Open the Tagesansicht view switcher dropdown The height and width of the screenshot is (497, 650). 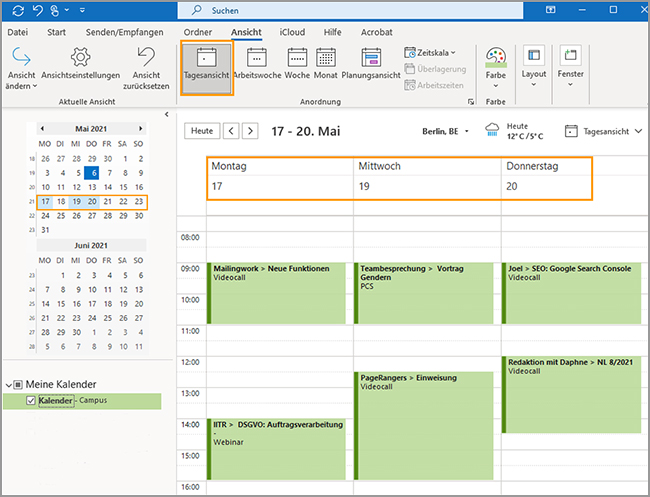point(604,131)
